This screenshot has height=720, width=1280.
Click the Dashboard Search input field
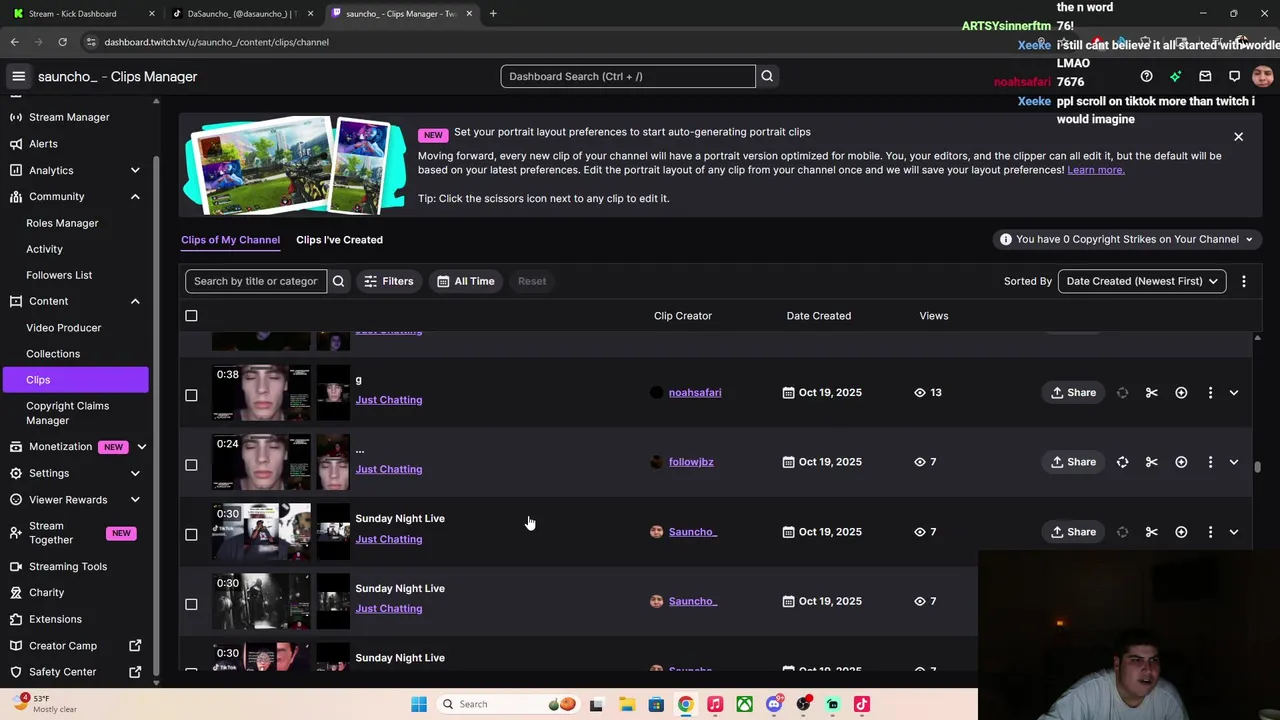(x=628, y=76)
